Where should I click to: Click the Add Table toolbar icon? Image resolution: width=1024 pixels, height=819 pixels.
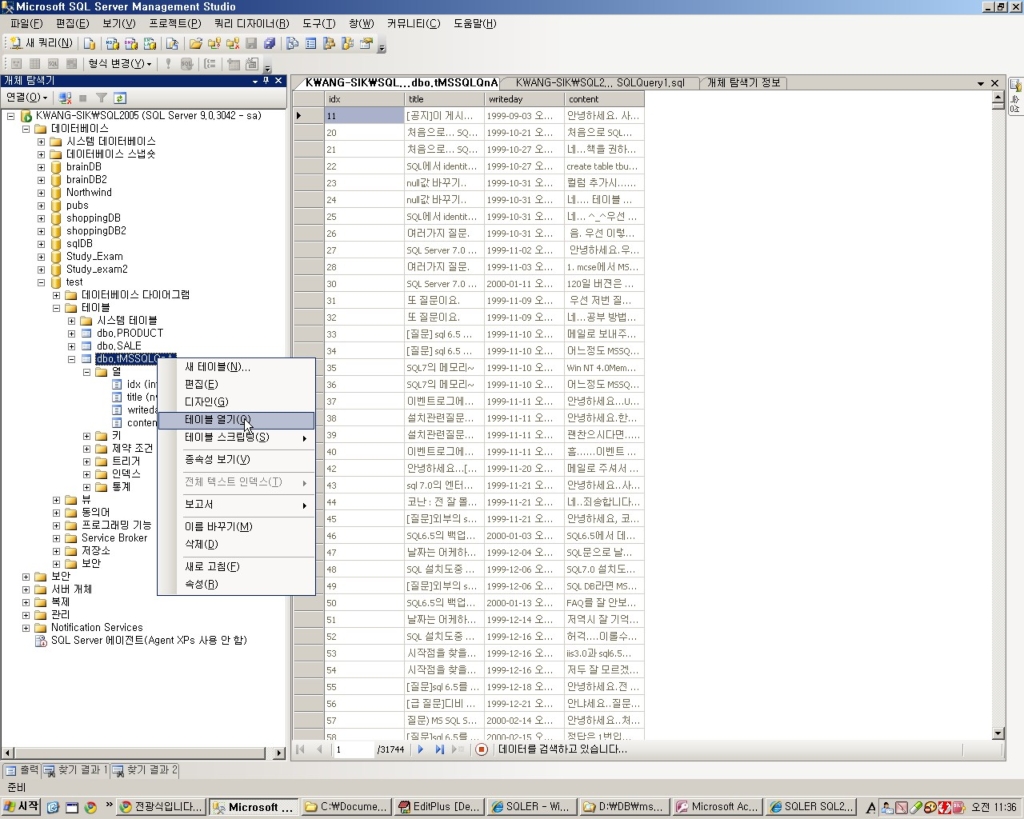tap(233, 63)
